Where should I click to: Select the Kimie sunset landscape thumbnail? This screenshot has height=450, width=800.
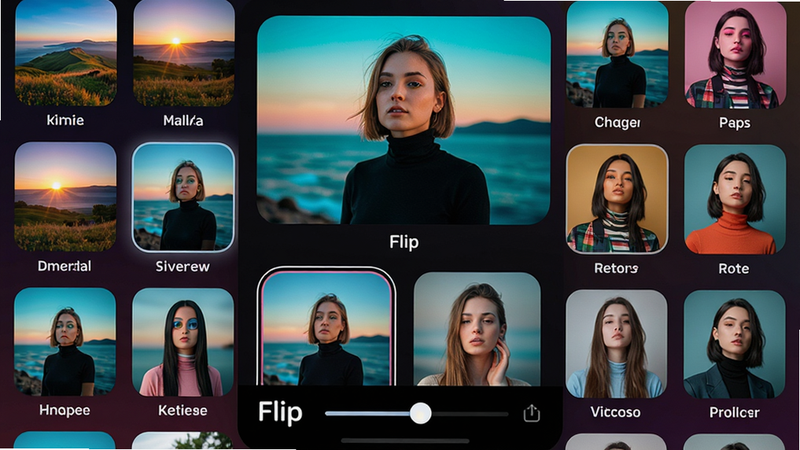pyautogui.click(x=66, y=53)
